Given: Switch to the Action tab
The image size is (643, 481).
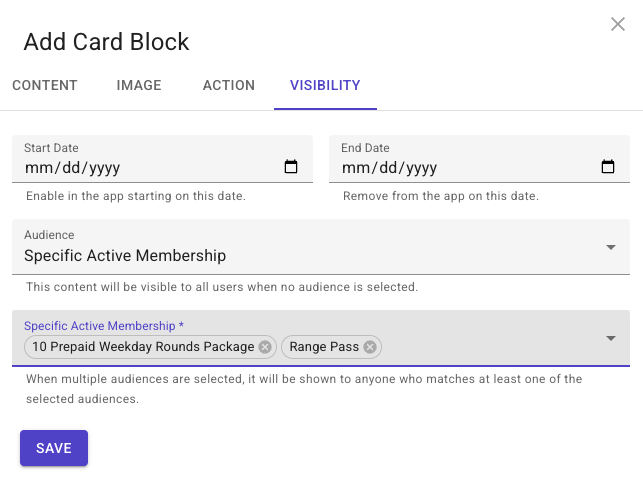Looking at the screenshot, I should pyautogui.click(x=229, y=85).
